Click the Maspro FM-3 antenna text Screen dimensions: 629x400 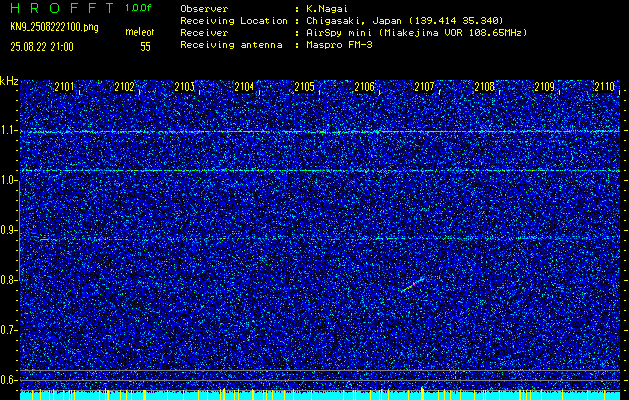point(339,45)
